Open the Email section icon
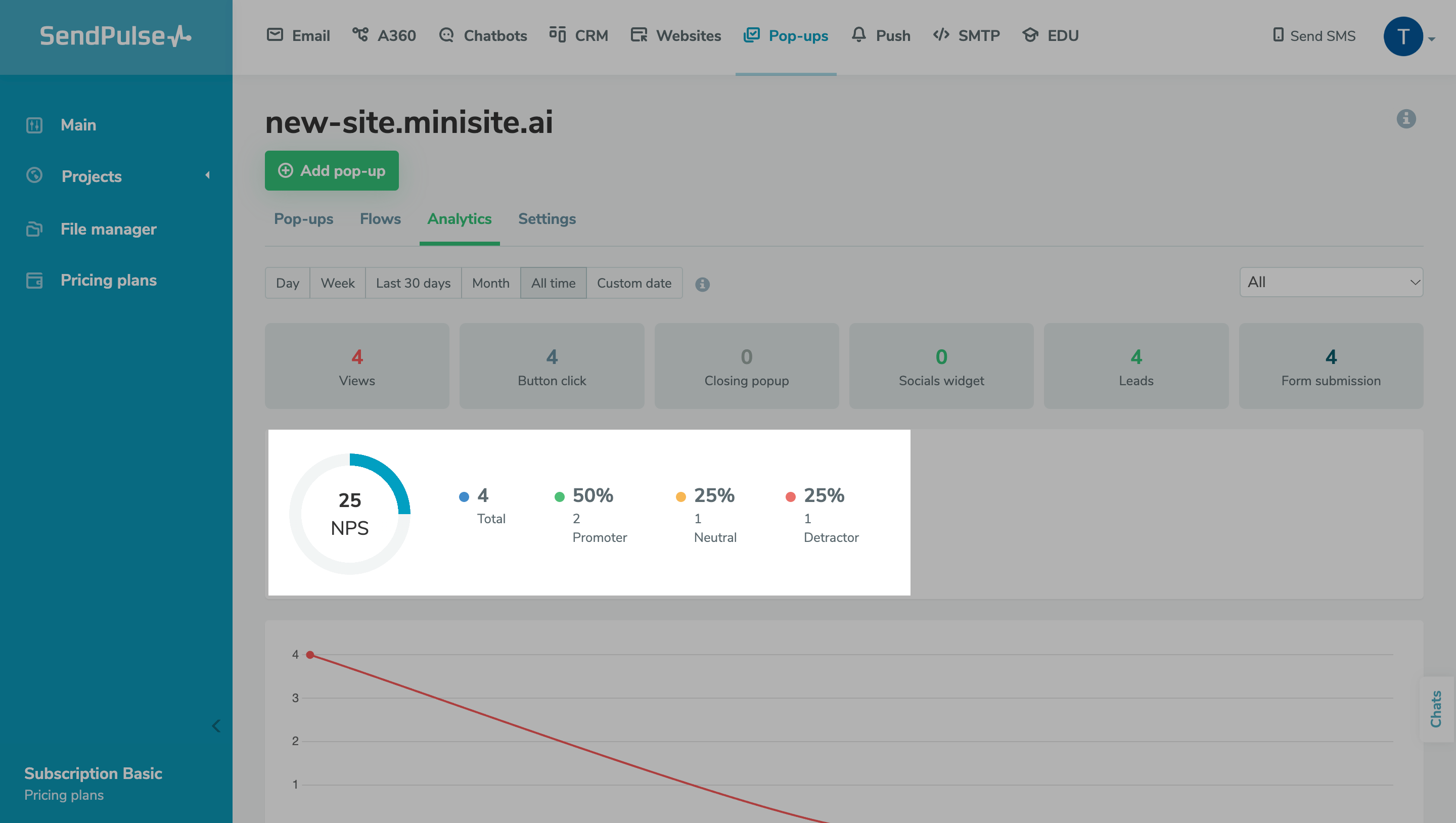This screenshot has height=823, width=1456. click(275, 35)
